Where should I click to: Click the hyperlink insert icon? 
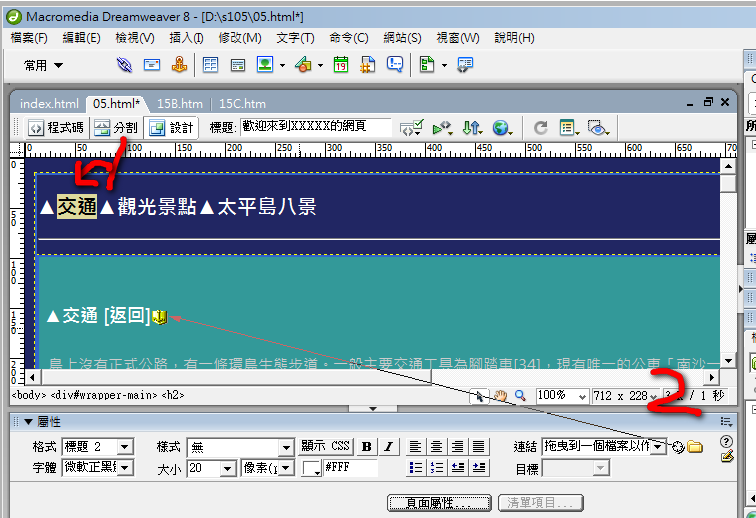pyautogui.click(x=124, y=65)
